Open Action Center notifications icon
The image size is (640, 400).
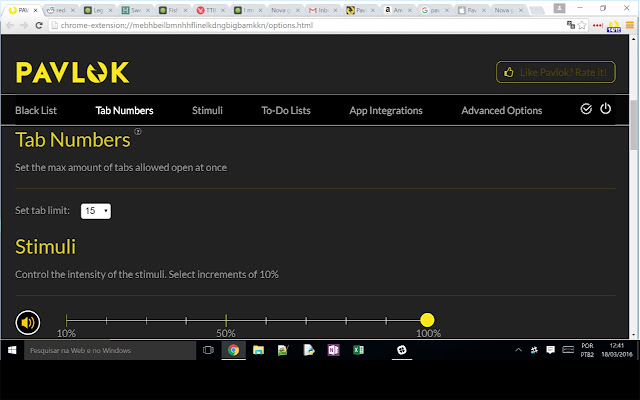pos(551,350)
